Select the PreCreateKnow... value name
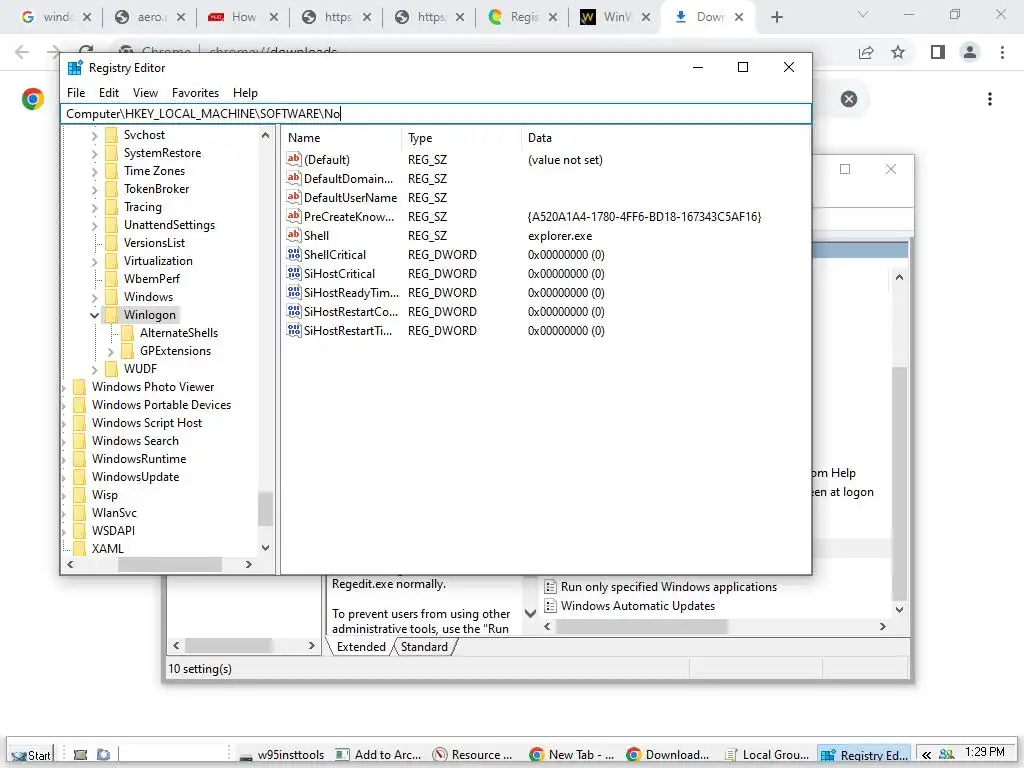1024x768 pixels. click(x=349, y=217)
